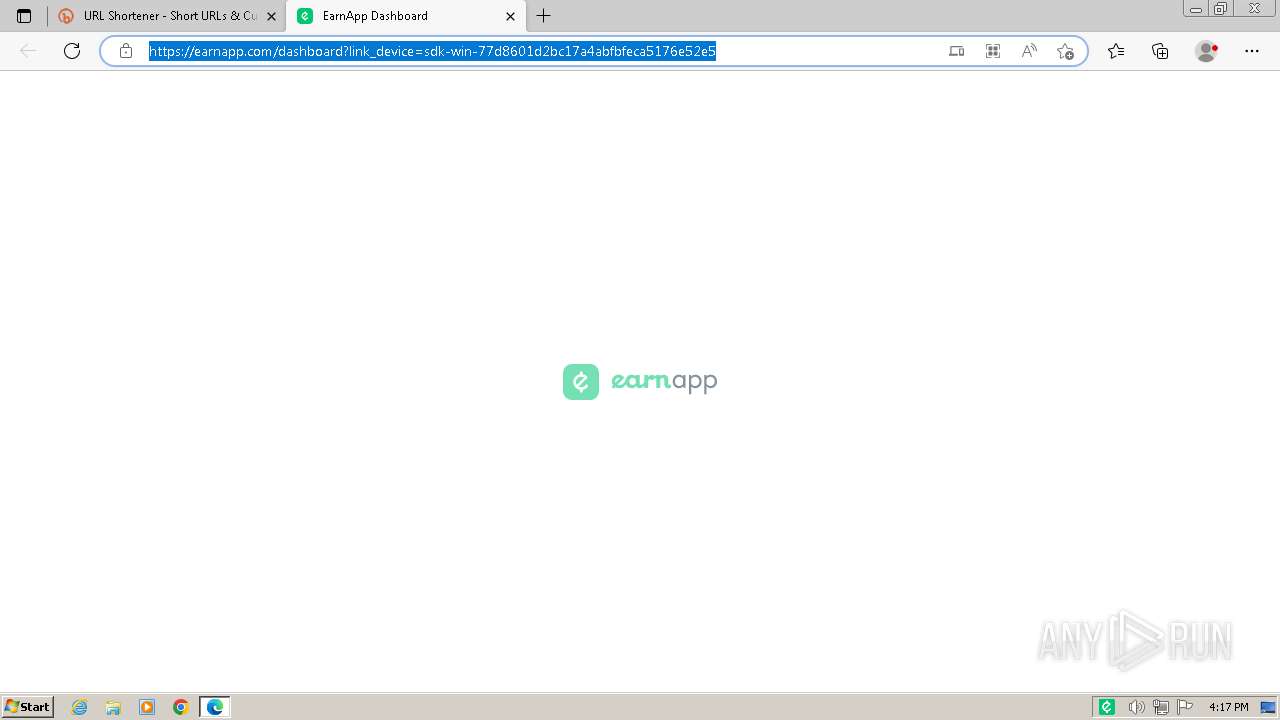Open the tab actions menu icon

click(24, 16)
